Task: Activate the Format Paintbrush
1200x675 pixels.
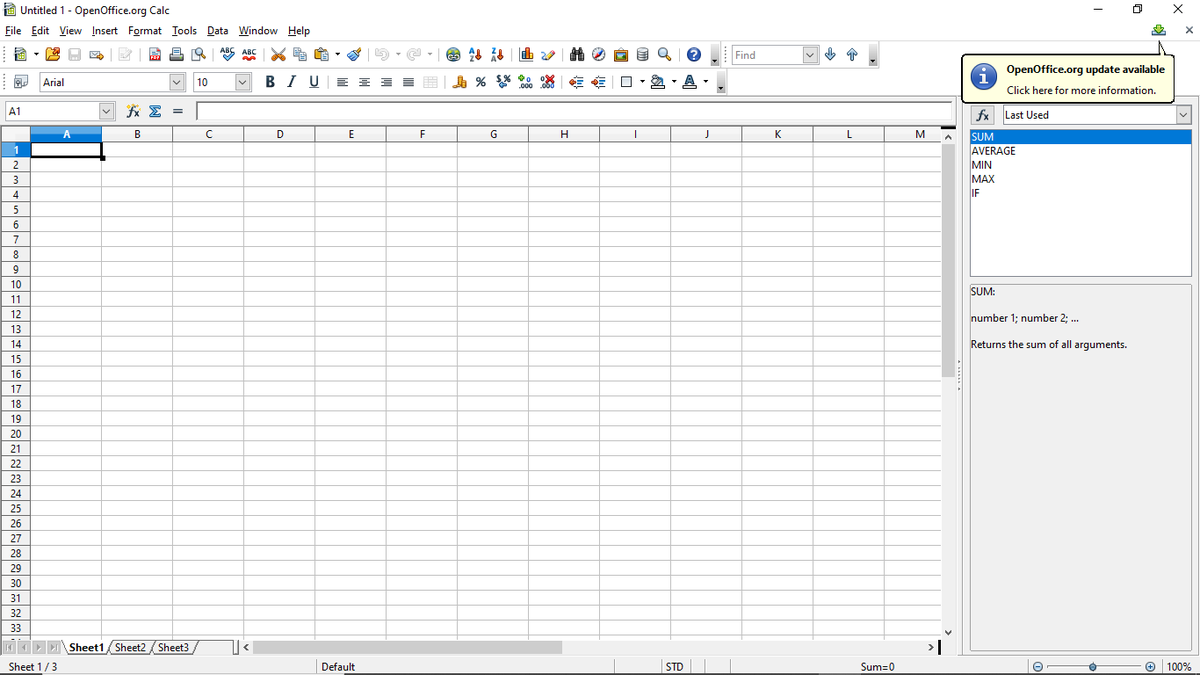Action: tap(353, 55)
